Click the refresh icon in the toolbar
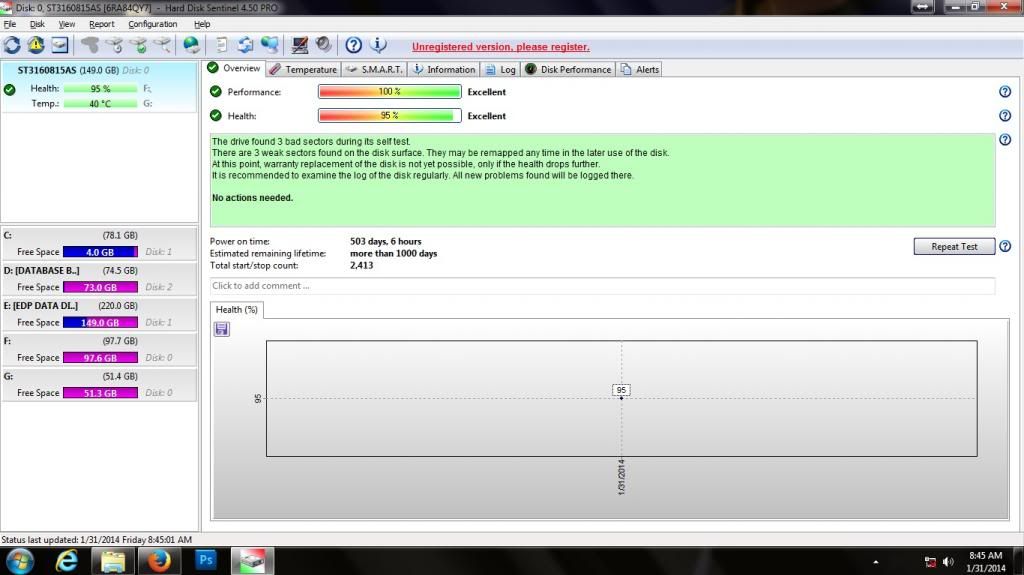Viewport: 1024px width, 575px height. (x=12, y=45)
